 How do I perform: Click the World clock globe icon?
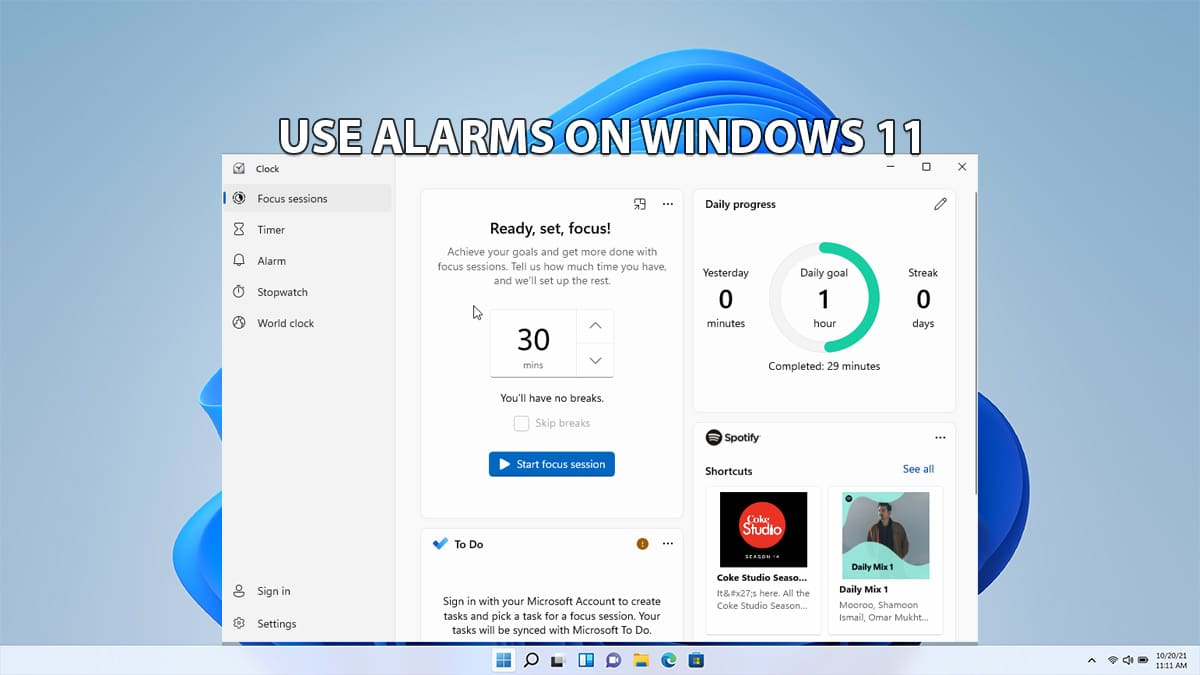(x=239, y=323)
